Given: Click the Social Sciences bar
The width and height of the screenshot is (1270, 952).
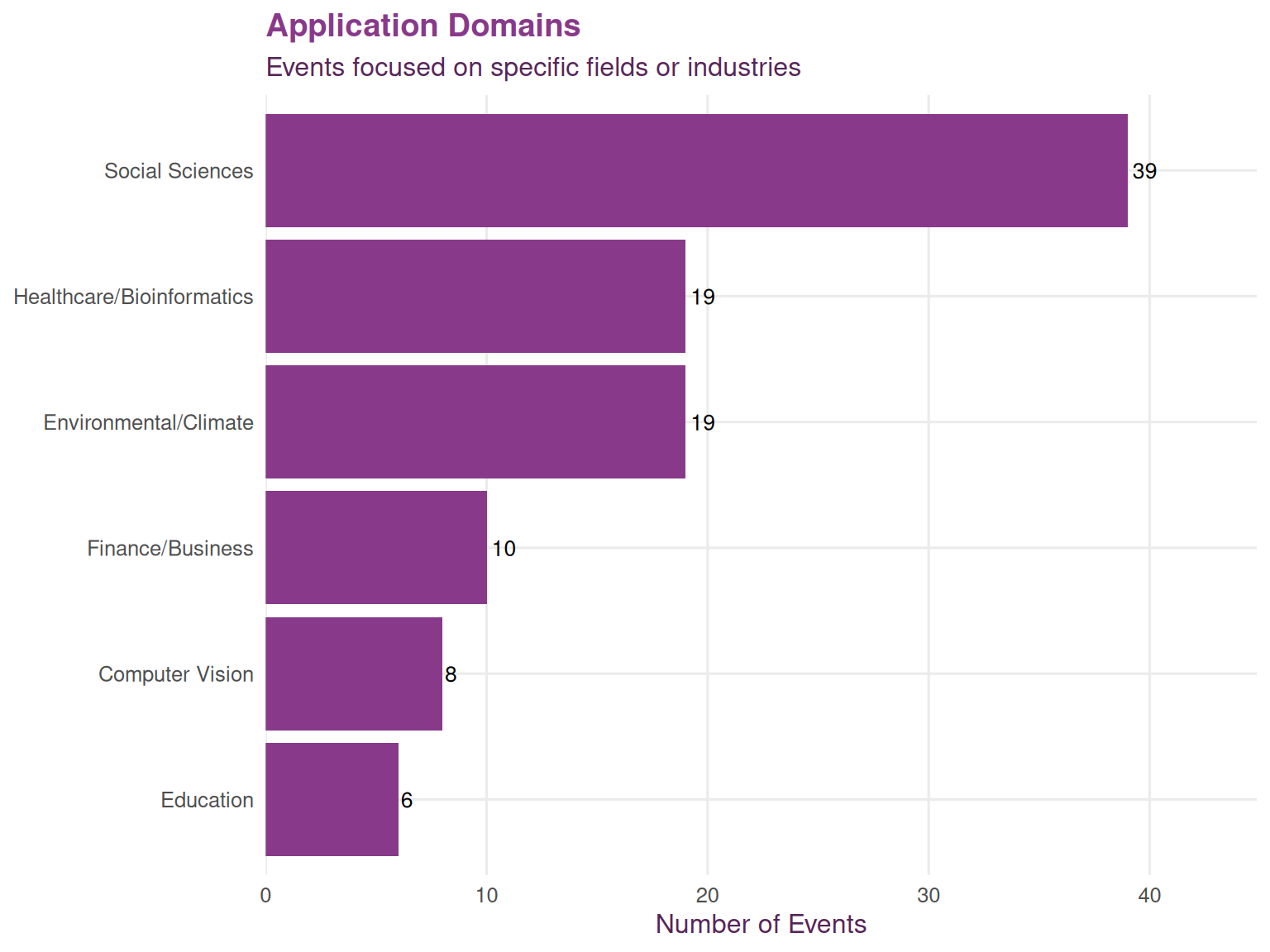Looking at the screenshot, I should tap(696, 170).
